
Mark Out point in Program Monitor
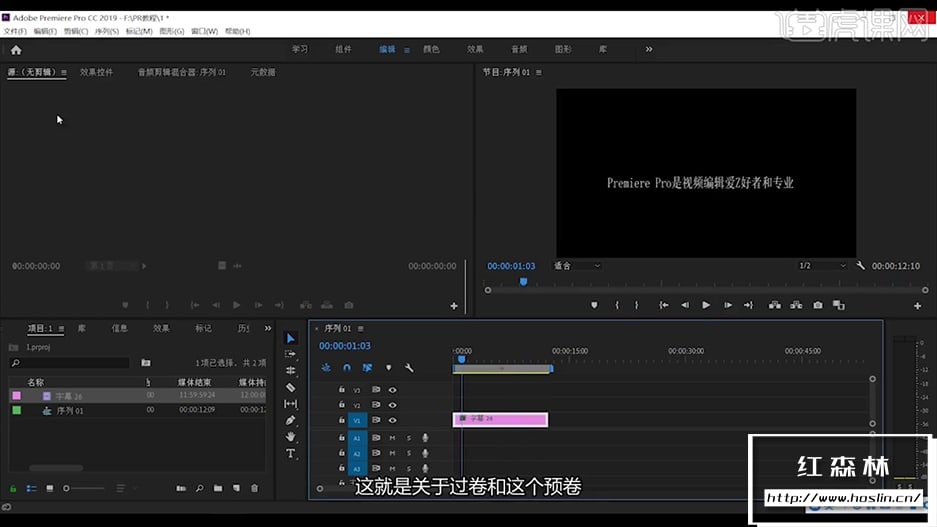pyautogui.click(x=636, y=305)
